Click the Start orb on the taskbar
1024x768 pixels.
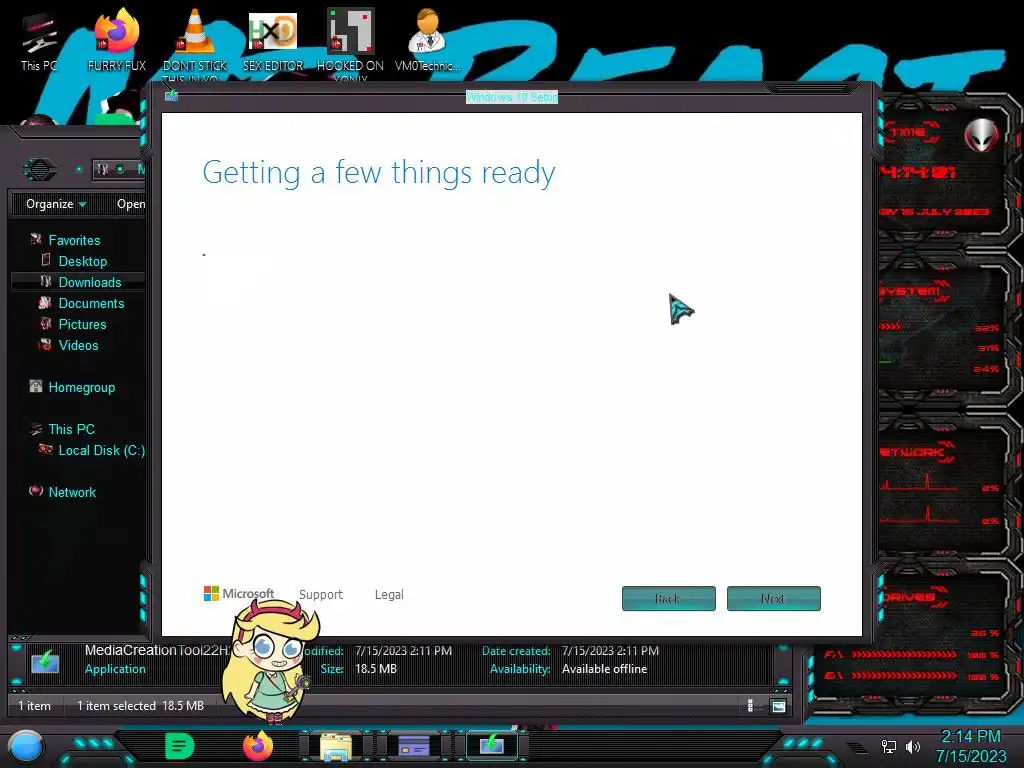[25, 746]
